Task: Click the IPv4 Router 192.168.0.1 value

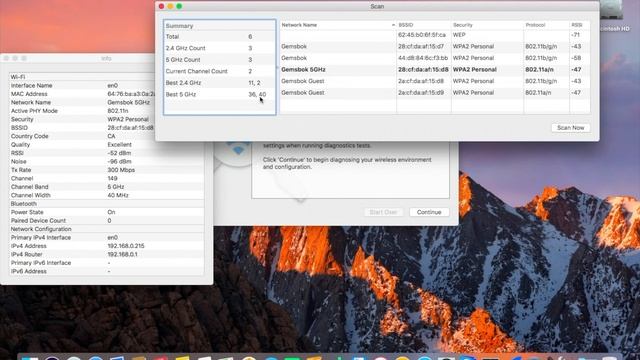Action: click(x=122, y=254)
